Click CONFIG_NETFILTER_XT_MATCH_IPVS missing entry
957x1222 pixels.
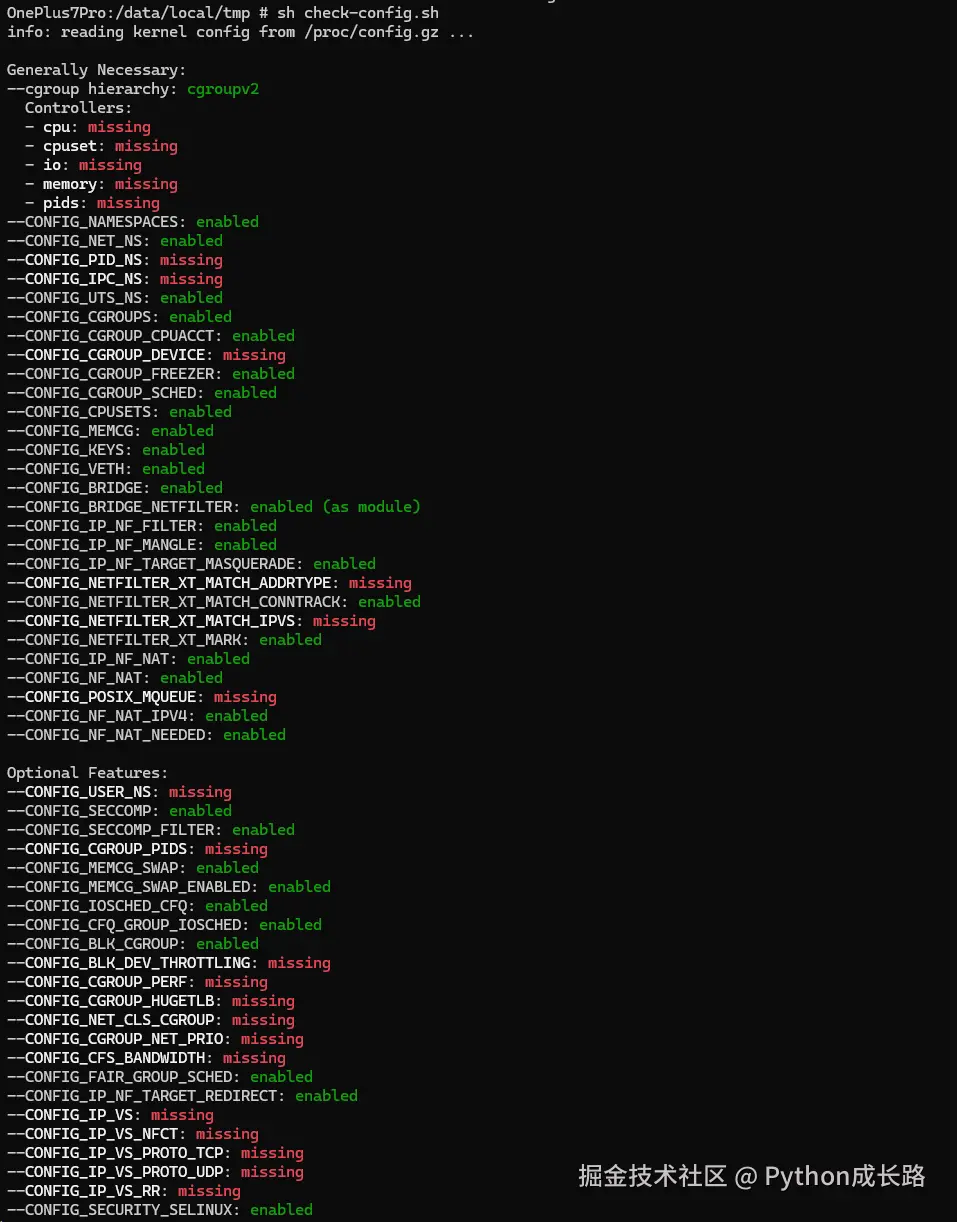[191, 621]
